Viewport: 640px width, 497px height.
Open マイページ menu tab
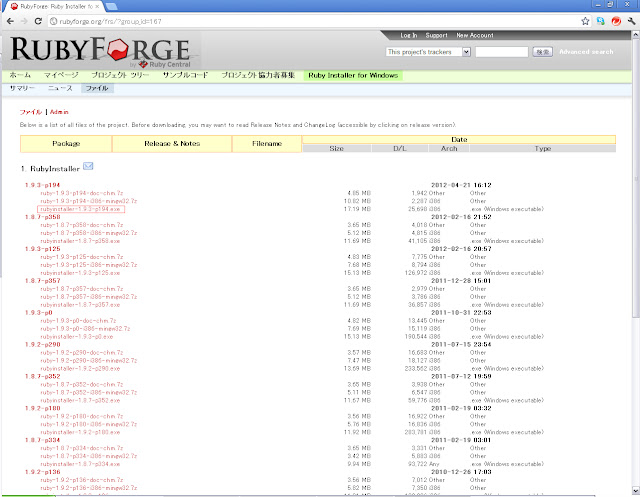pos(61,75)
